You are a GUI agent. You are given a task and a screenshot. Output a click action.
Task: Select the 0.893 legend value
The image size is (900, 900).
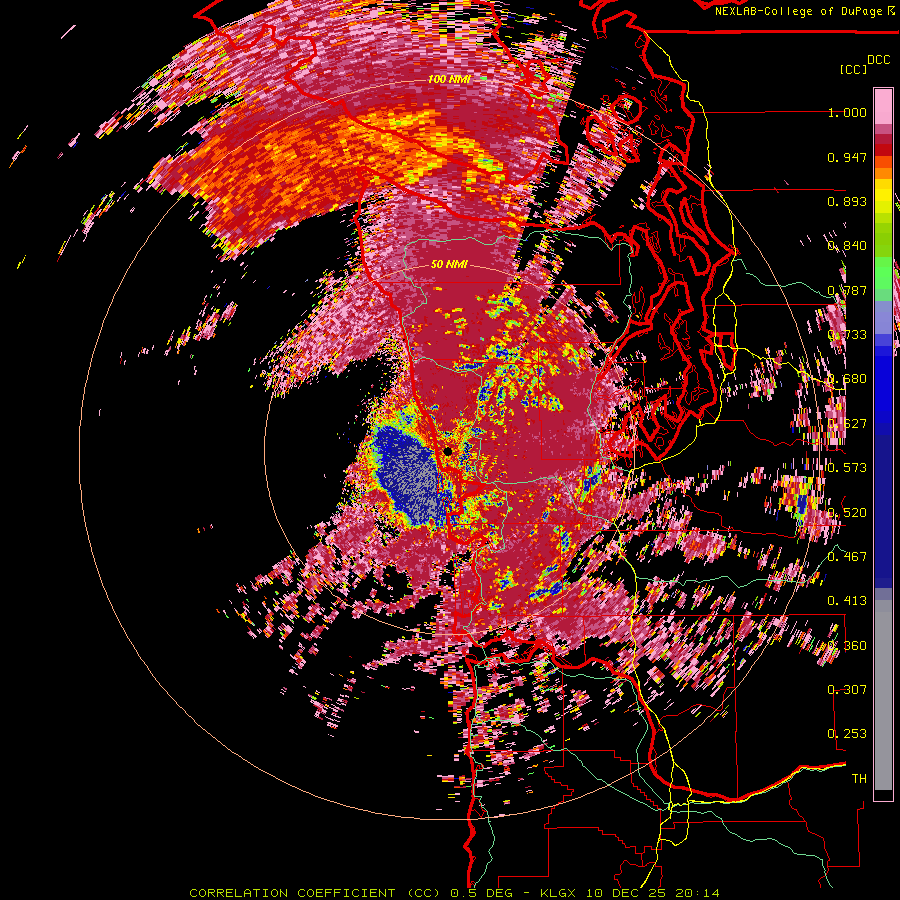point(847,201)
